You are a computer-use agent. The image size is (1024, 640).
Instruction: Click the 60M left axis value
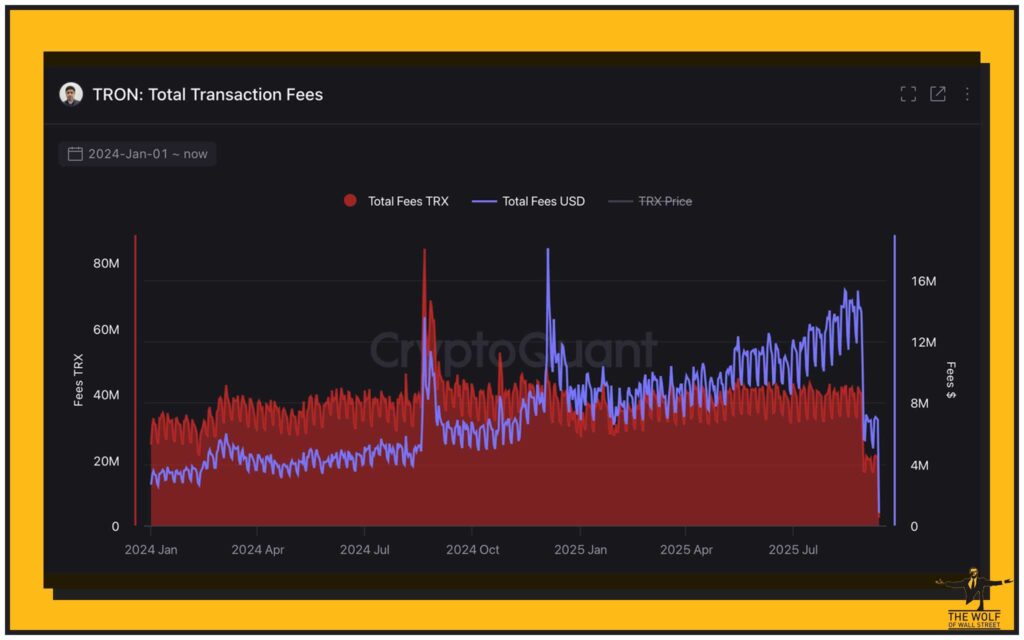106,330
